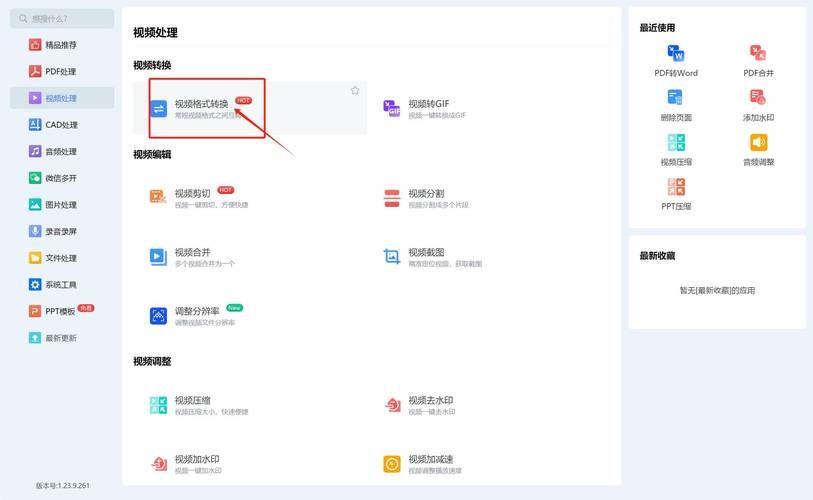This screenshot has width=813, height=500.
Task: Open 精品推荐 in the sidebar
Action: tap(53, 45)
